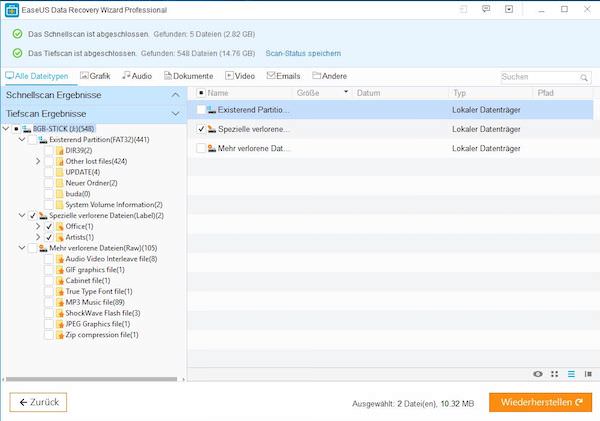The height and width of the screenshot is (421, 600).
Task: Click the True Type Font file icon
Action: 60,292
